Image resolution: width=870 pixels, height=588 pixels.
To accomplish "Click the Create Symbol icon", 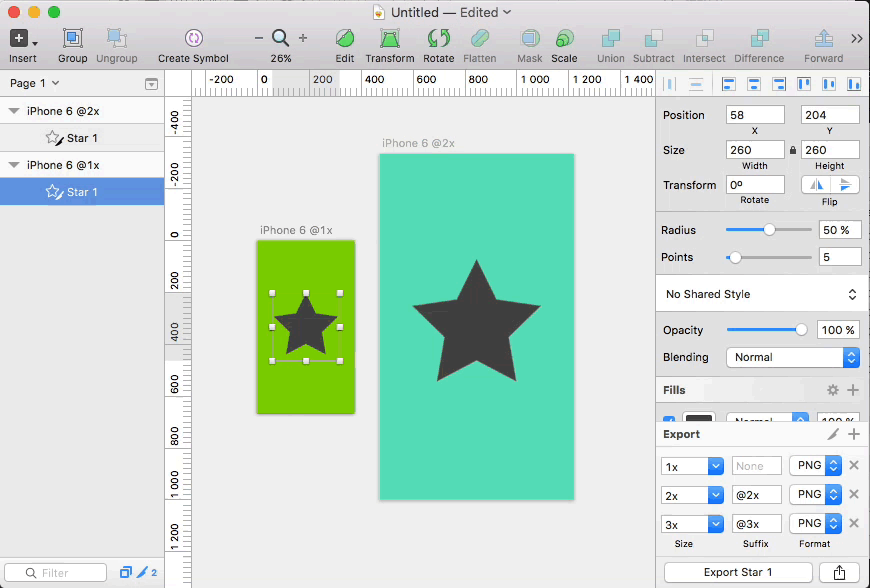I will pos(193,39).
